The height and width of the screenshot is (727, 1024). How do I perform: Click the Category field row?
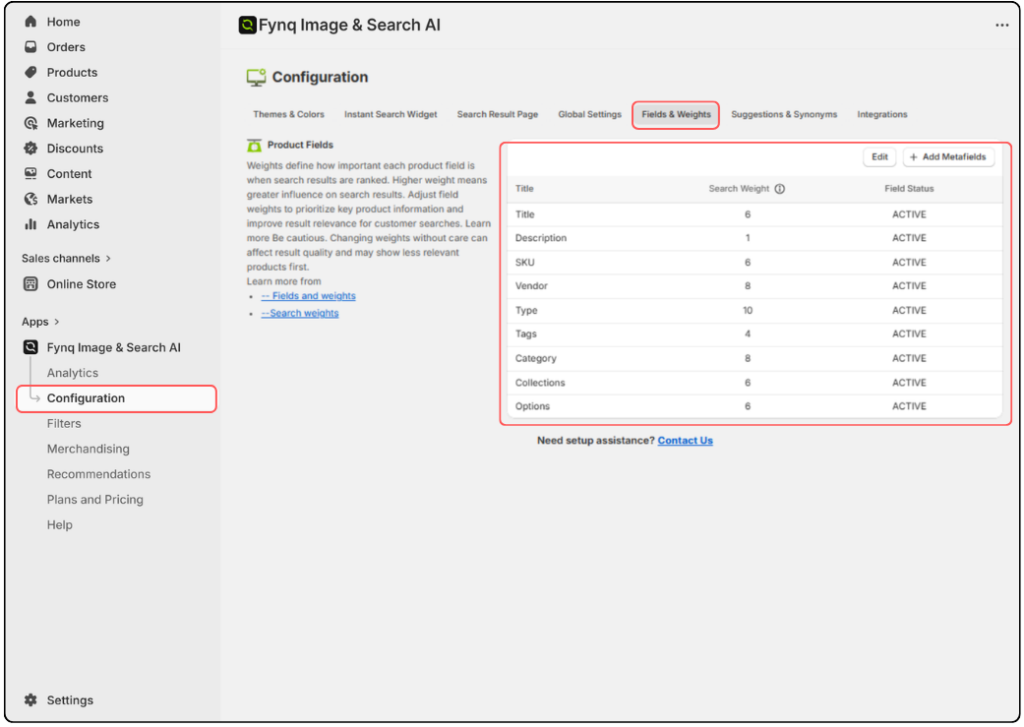[754, 359]
